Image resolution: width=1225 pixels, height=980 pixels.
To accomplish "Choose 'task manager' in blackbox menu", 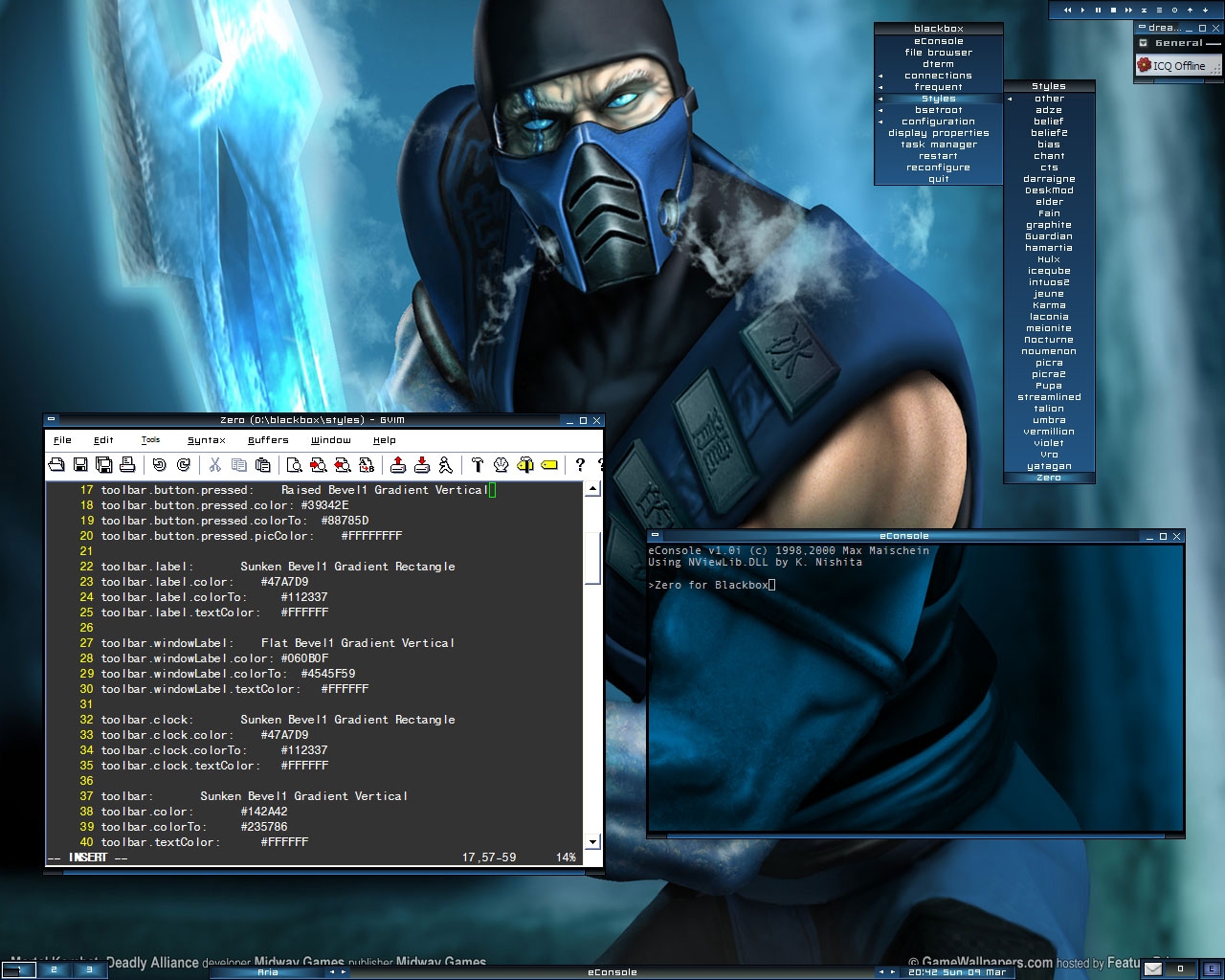I will click(x=938, y=145).
